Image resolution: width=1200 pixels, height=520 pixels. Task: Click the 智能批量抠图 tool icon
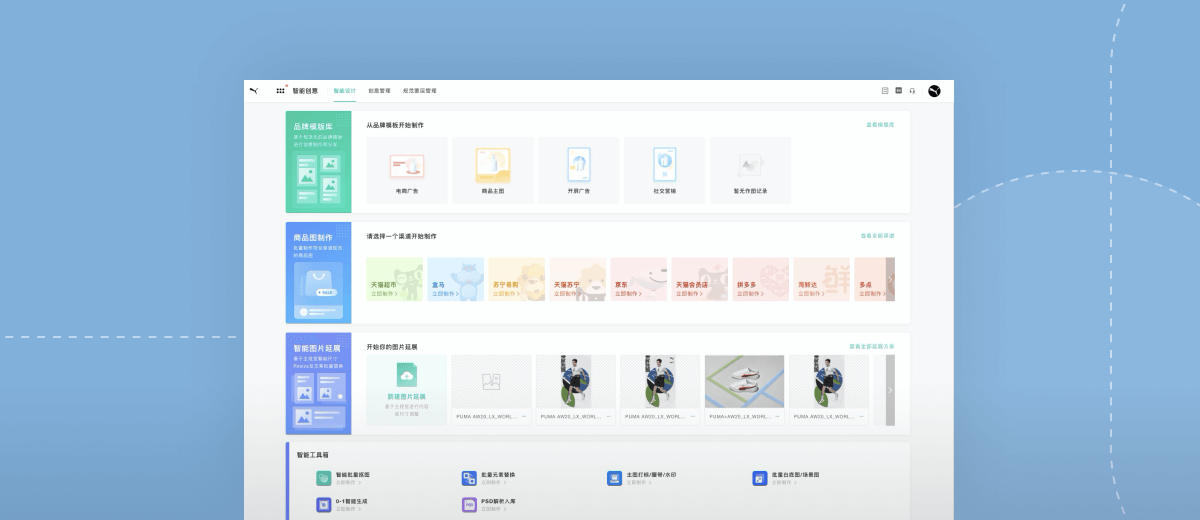[324, 478]
